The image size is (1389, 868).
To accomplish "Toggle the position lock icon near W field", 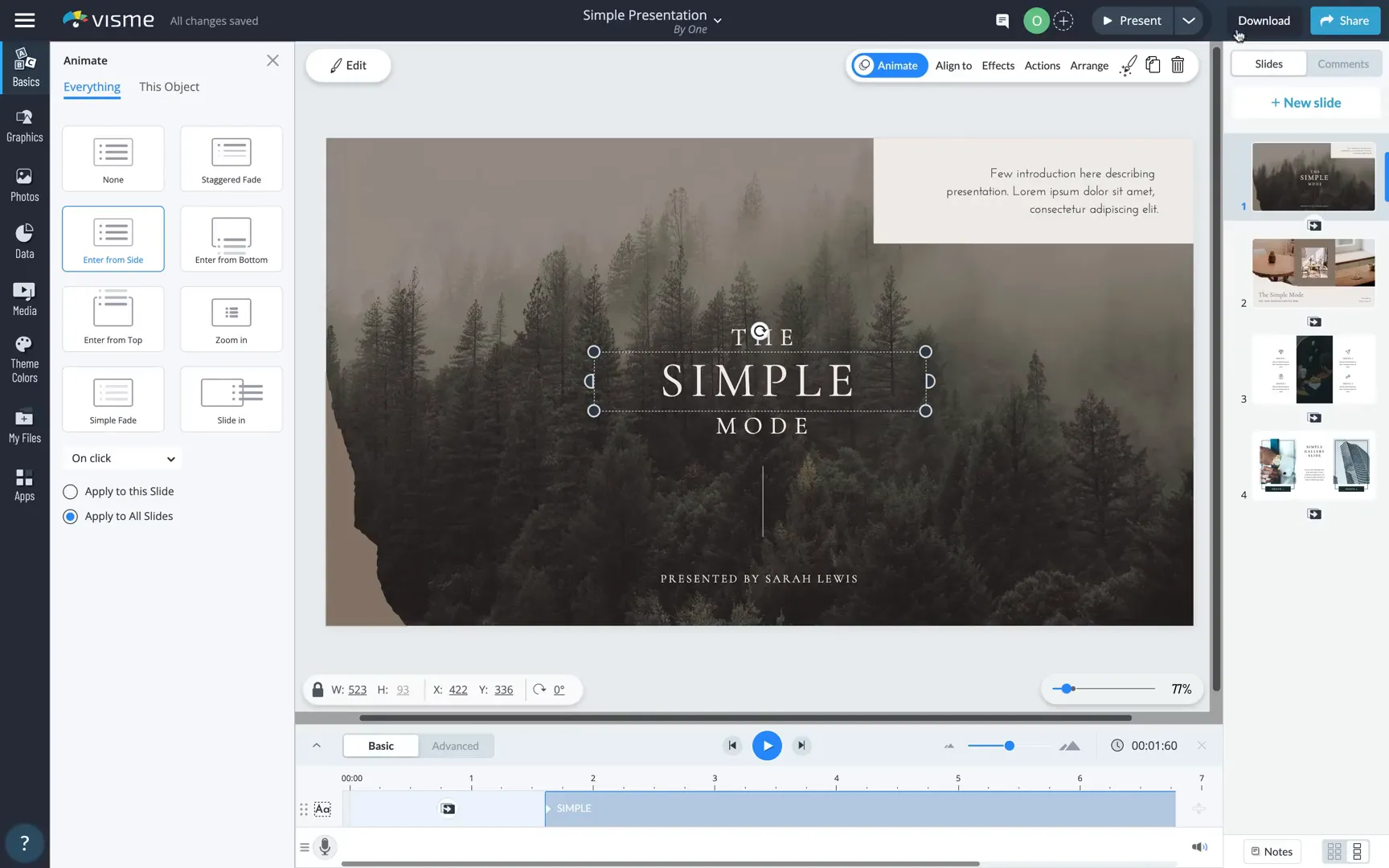I will click(x=318, y=689).
